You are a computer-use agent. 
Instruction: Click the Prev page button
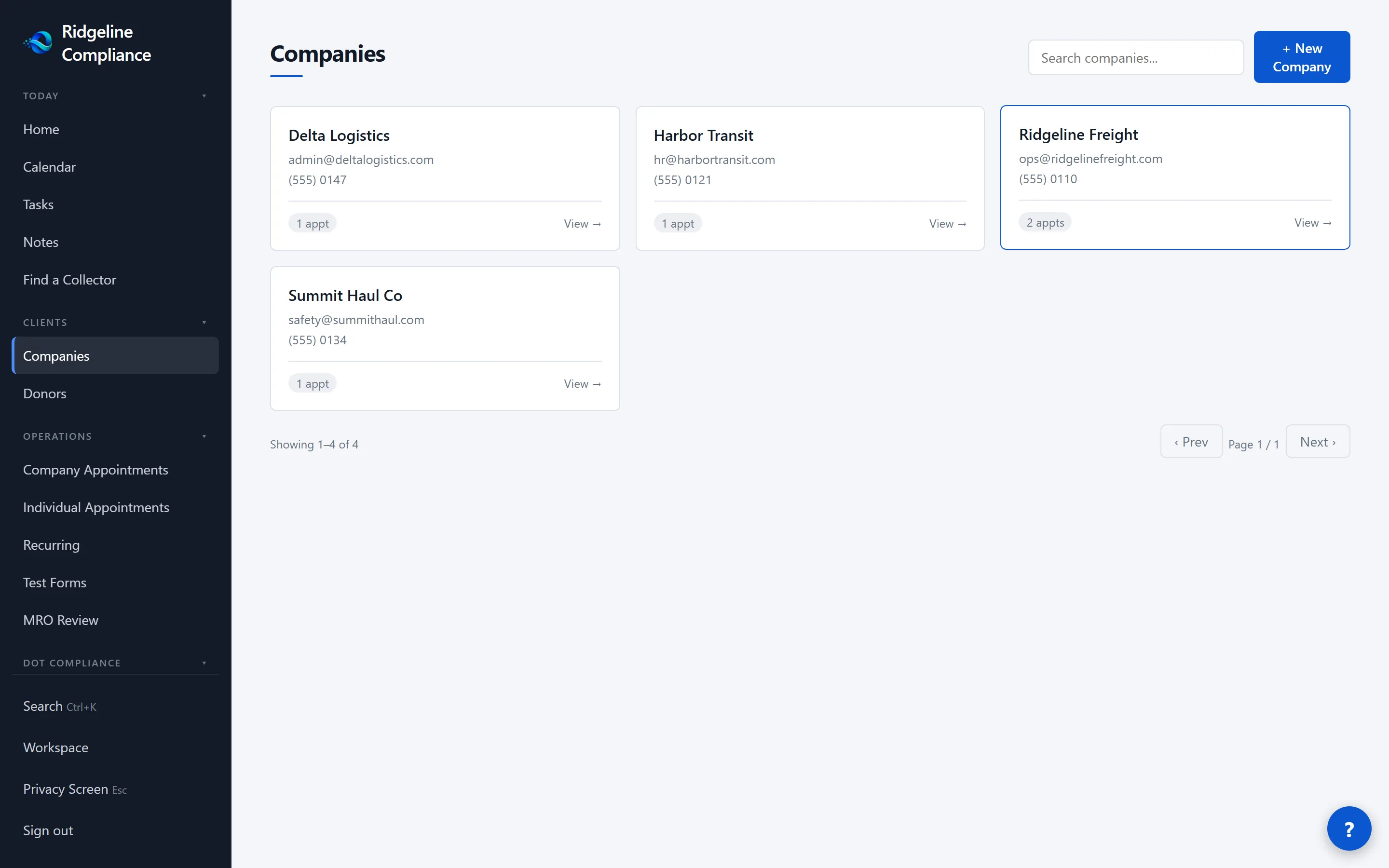[x=1192, y=441]
